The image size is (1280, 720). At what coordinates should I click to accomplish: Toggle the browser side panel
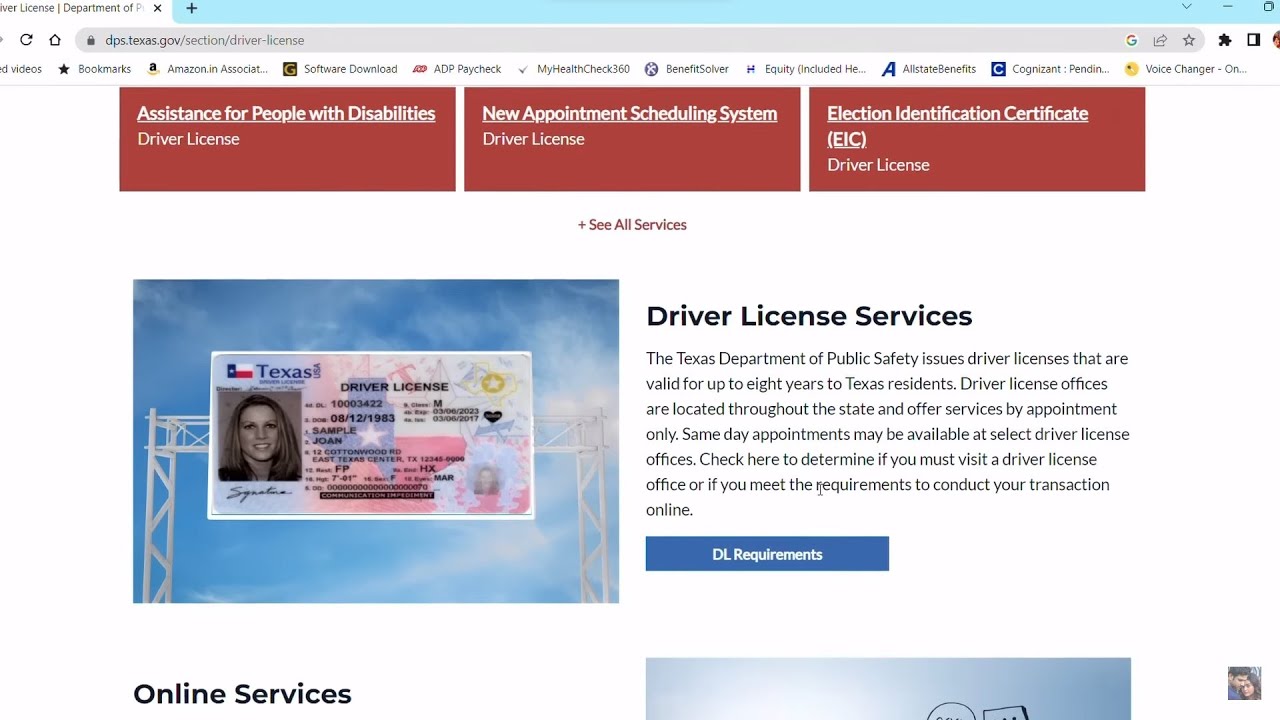point(1253,40)
